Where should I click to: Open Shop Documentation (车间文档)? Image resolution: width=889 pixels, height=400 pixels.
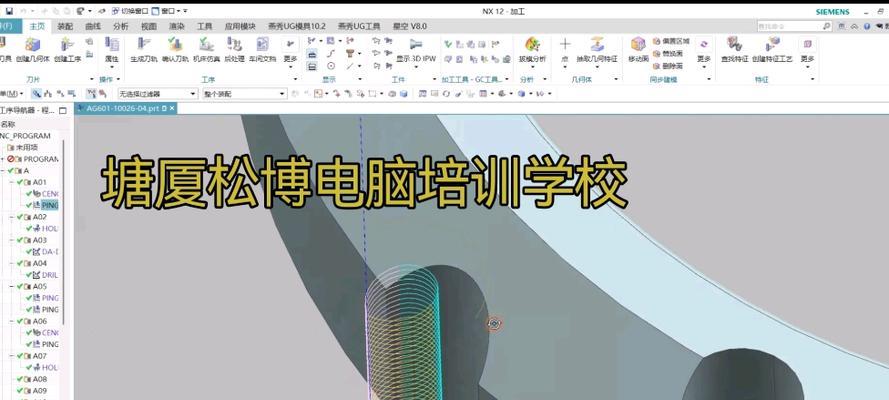262,49
